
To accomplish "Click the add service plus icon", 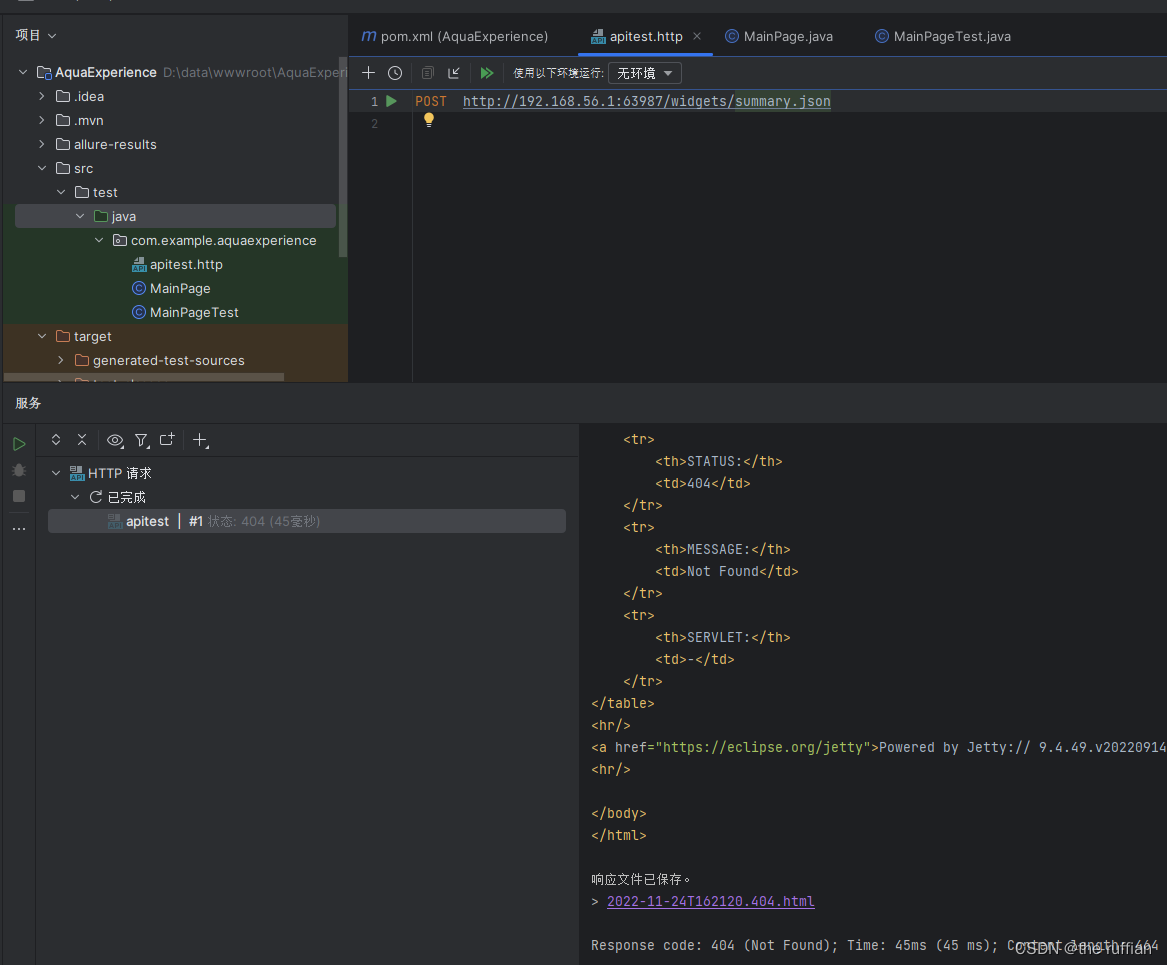I will pos(200,440).
